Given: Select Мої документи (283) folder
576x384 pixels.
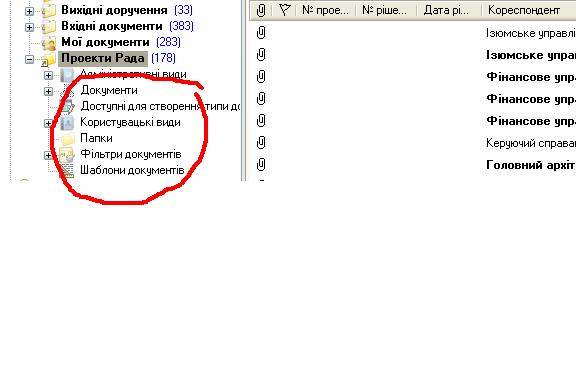Looking at the screenshot, I should [120, 42].
